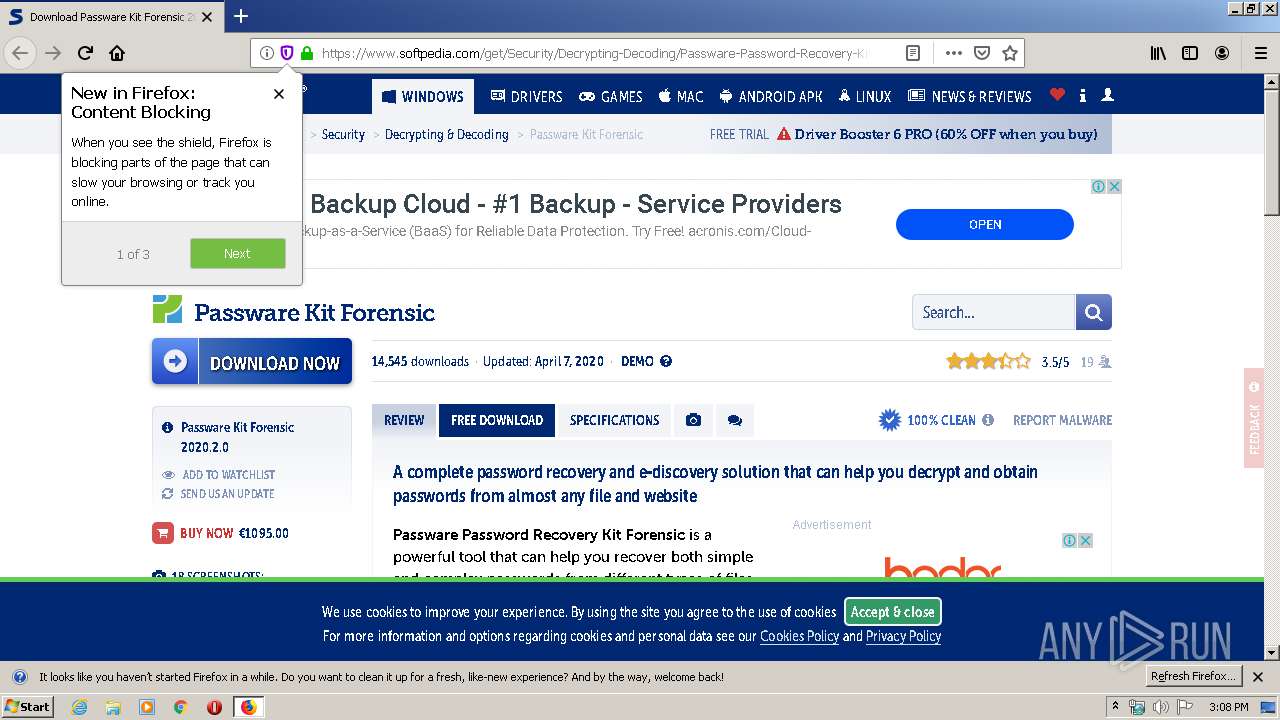
Task: Click the magnifier search button
Action: (1094, 312)
